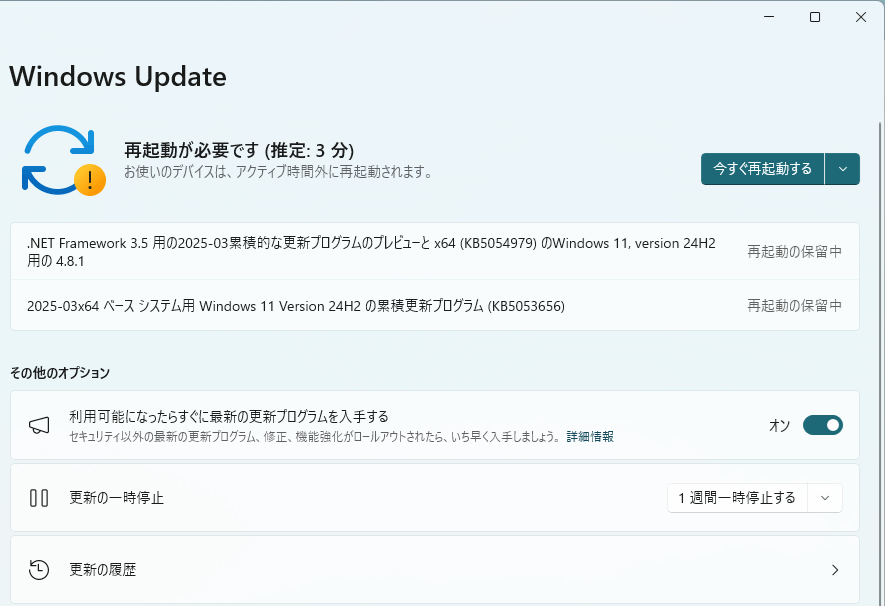Open the 詳細情報 link
This screenshot has width=885, height=606.
(x=590, y=437)
